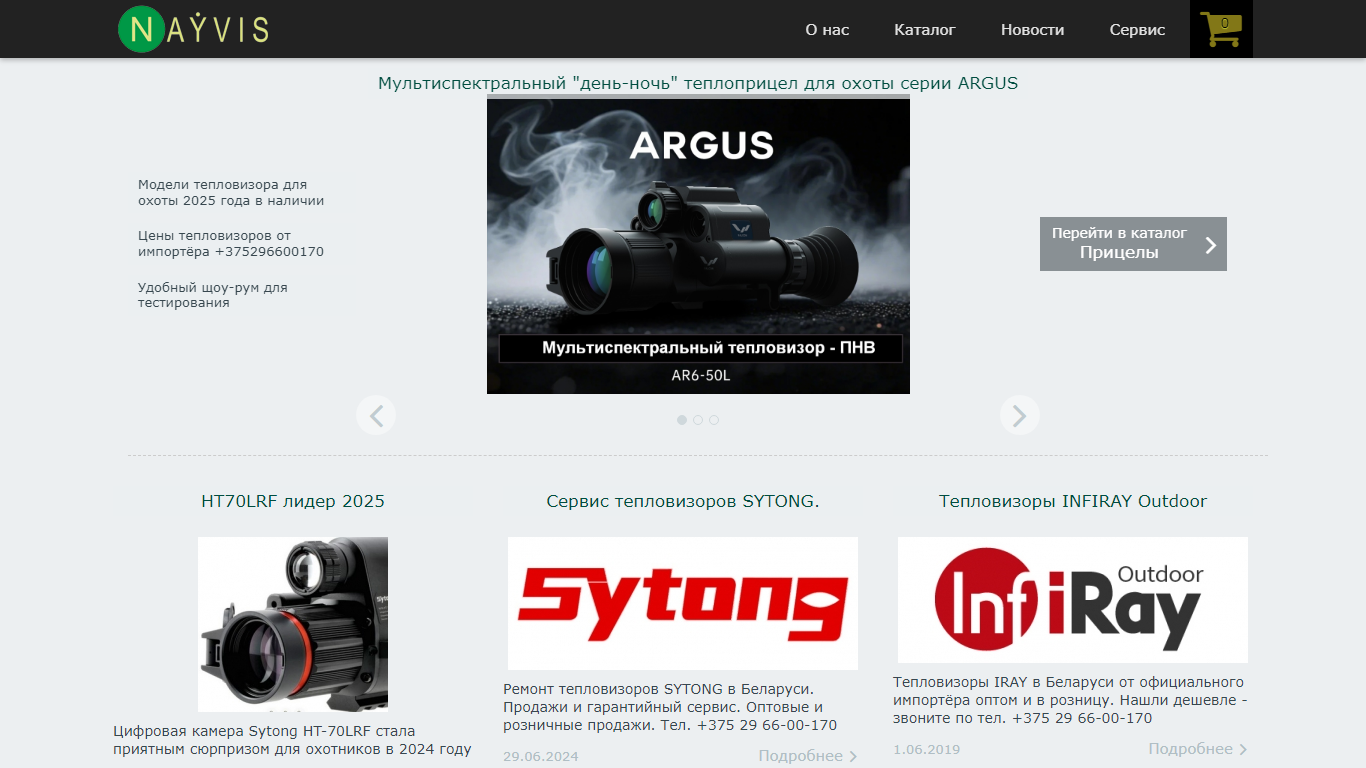Open the "О нас" menu item
This screenshot has width=1366, height=768.
point(827,30)
